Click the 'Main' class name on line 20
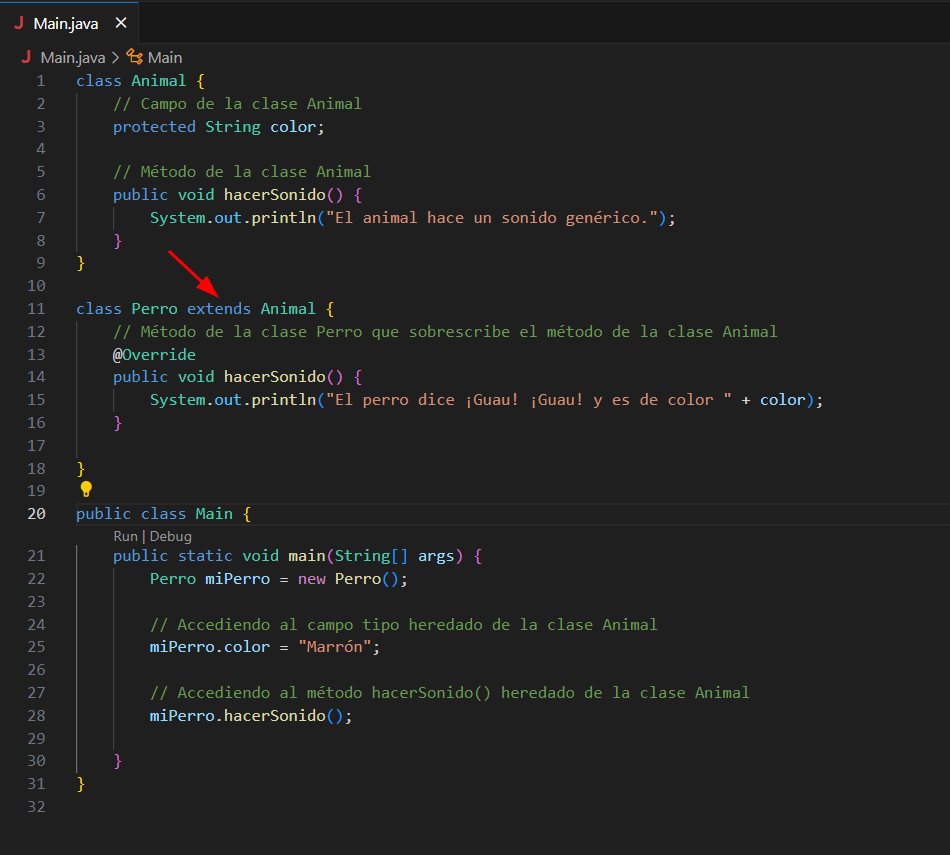This screenshot has width=950, height=855. coord(214,514)
